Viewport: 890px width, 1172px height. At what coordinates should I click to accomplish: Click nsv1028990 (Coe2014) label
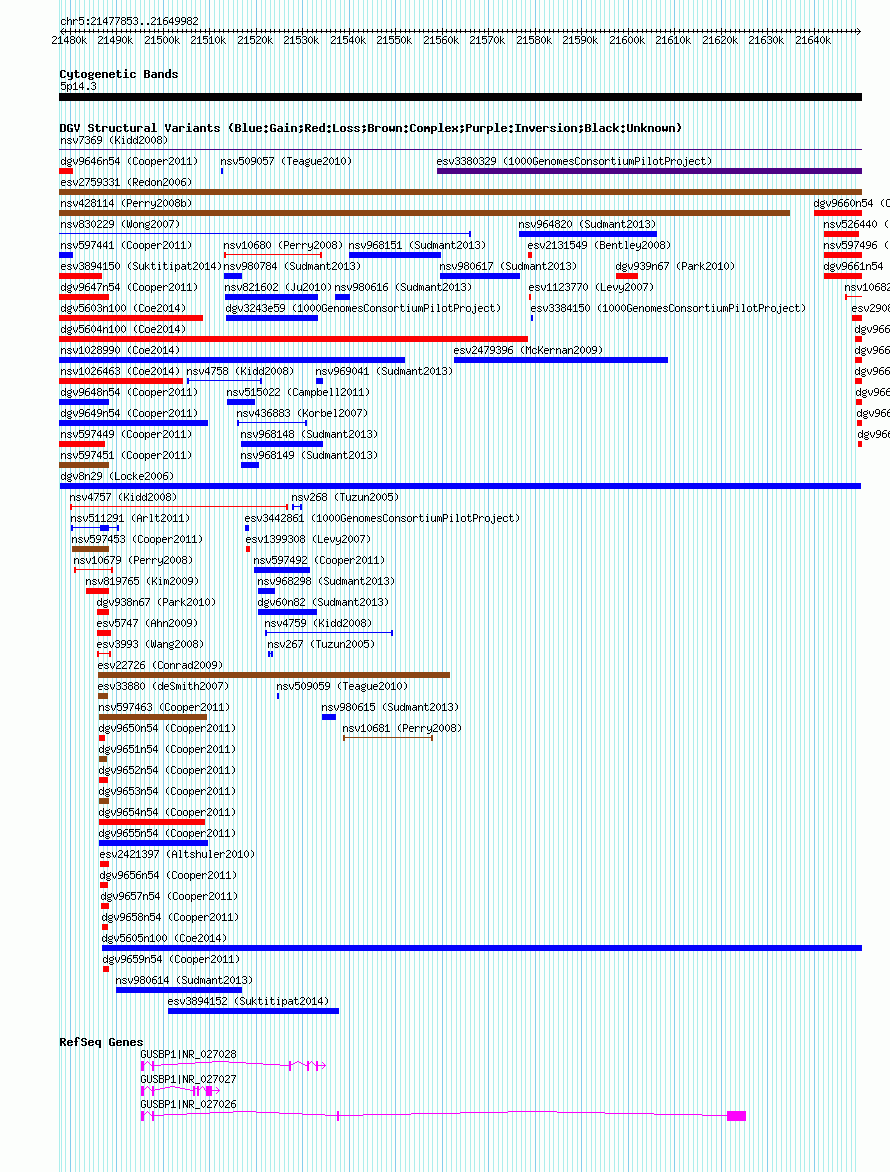click(120, 350)
